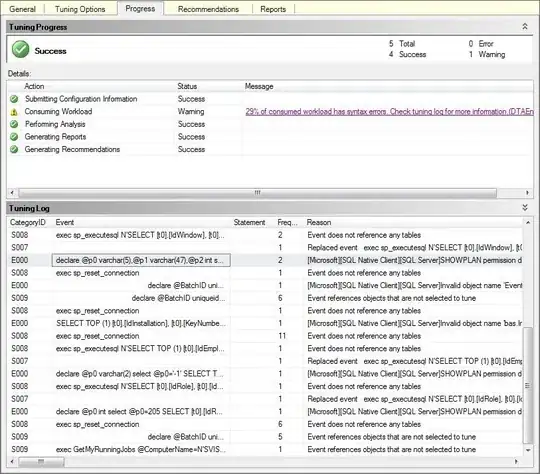Select the GetMyRunningJobs event row
Screen dimensions: 540x474
tap(265, 450)
